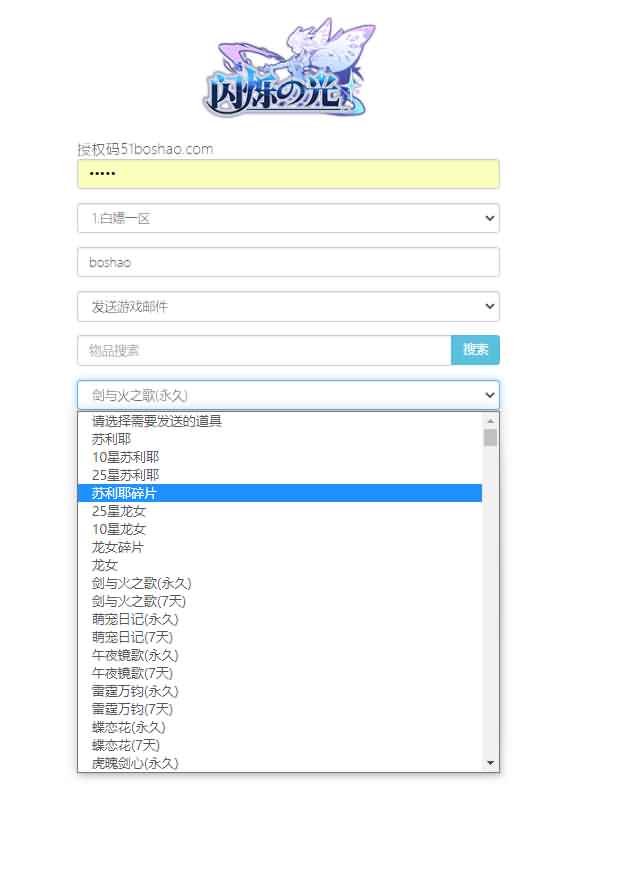Choose 剑与火之歌(7天) option
The height and width of the screenshot is (882, 624).
pos(139,601)
